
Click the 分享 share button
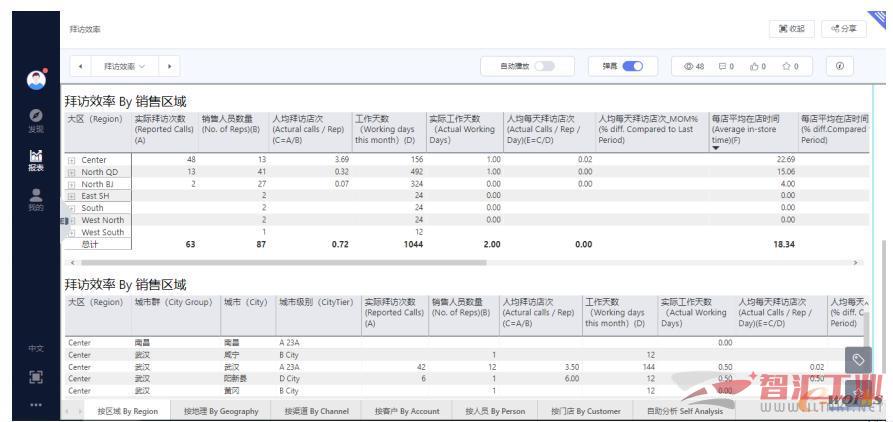point(843,28)
